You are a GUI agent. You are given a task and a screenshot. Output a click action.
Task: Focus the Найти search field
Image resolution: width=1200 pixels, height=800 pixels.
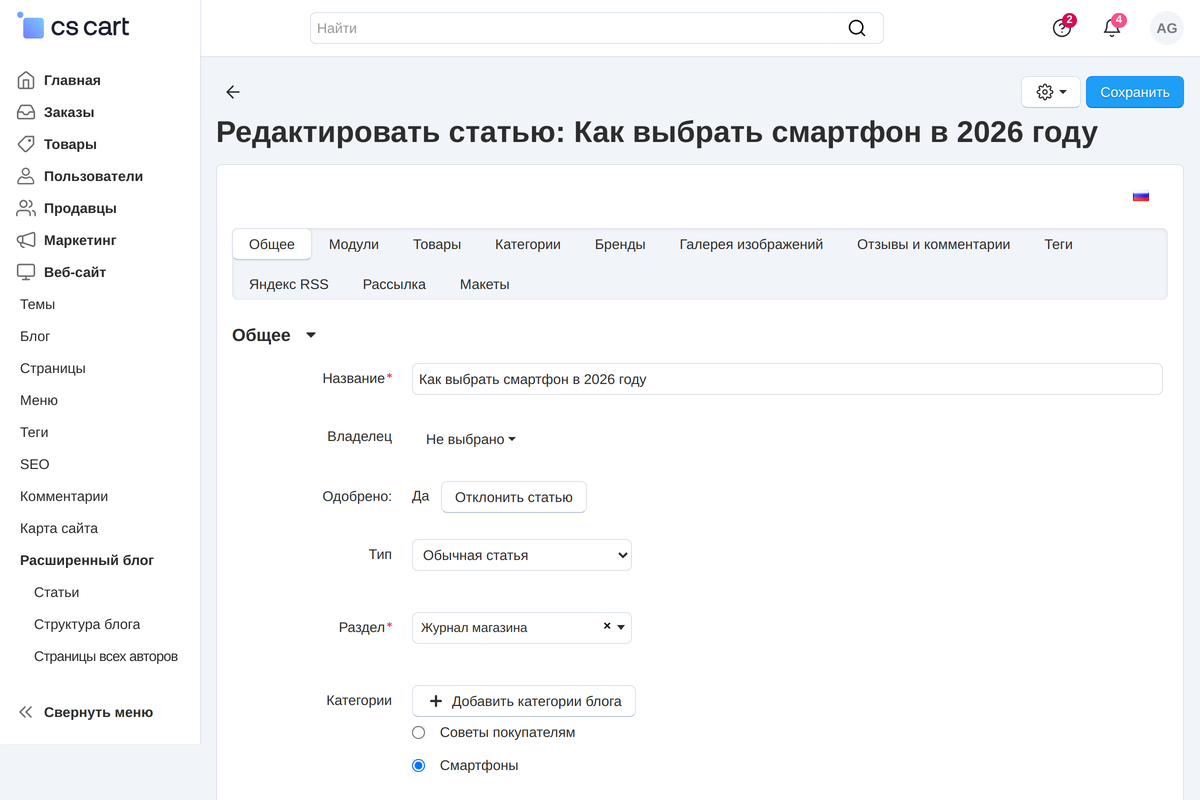[597, 28]
